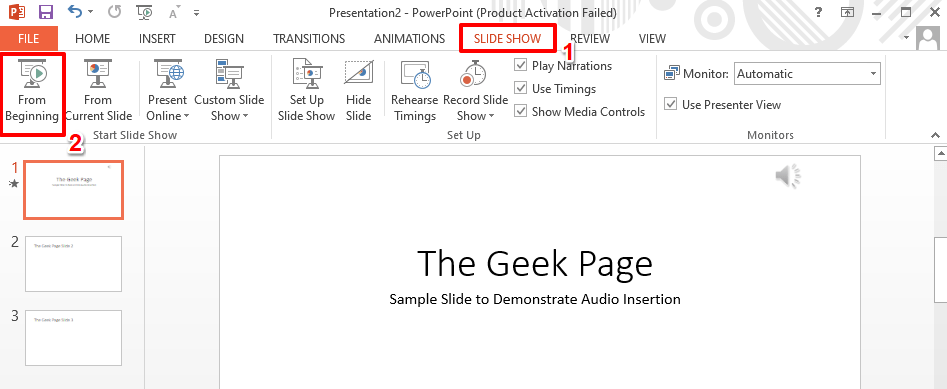This screenshot has width=947, height=389.
Task: Select slide 1 thumbnail
Action: pos(74,190)
